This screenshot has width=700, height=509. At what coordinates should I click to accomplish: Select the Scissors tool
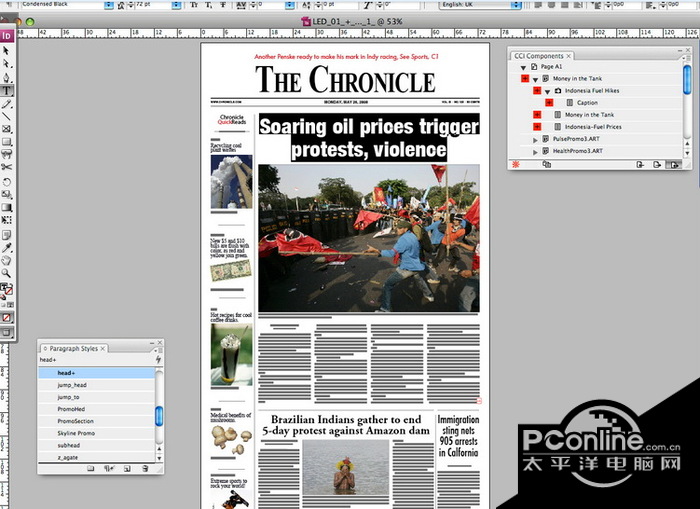(x=6, y=167)
